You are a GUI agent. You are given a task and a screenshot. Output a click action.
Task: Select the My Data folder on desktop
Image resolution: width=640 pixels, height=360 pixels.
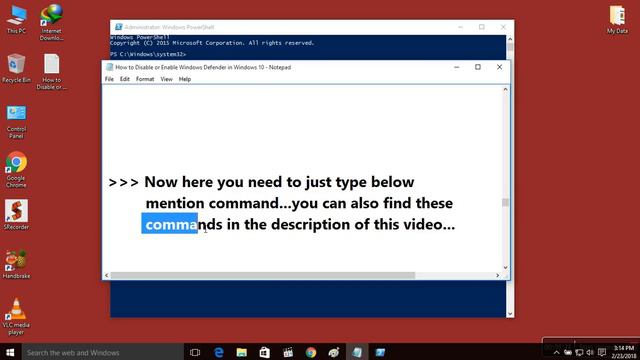[617, 20]
